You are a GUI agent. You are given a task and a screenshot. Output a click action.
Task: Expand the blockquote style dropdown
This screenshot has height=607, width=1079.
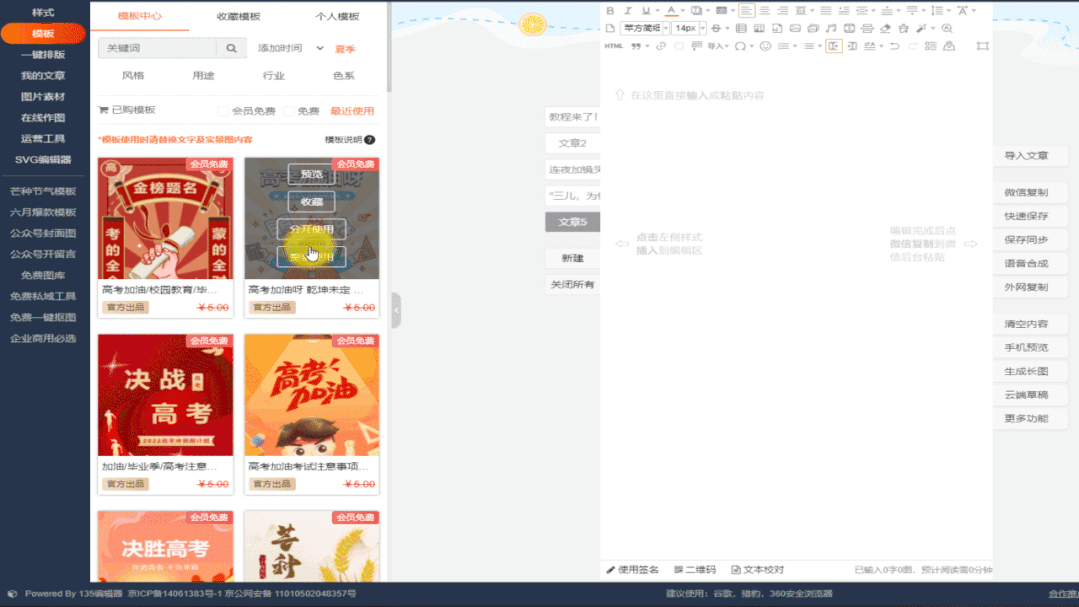coord(647,46)
